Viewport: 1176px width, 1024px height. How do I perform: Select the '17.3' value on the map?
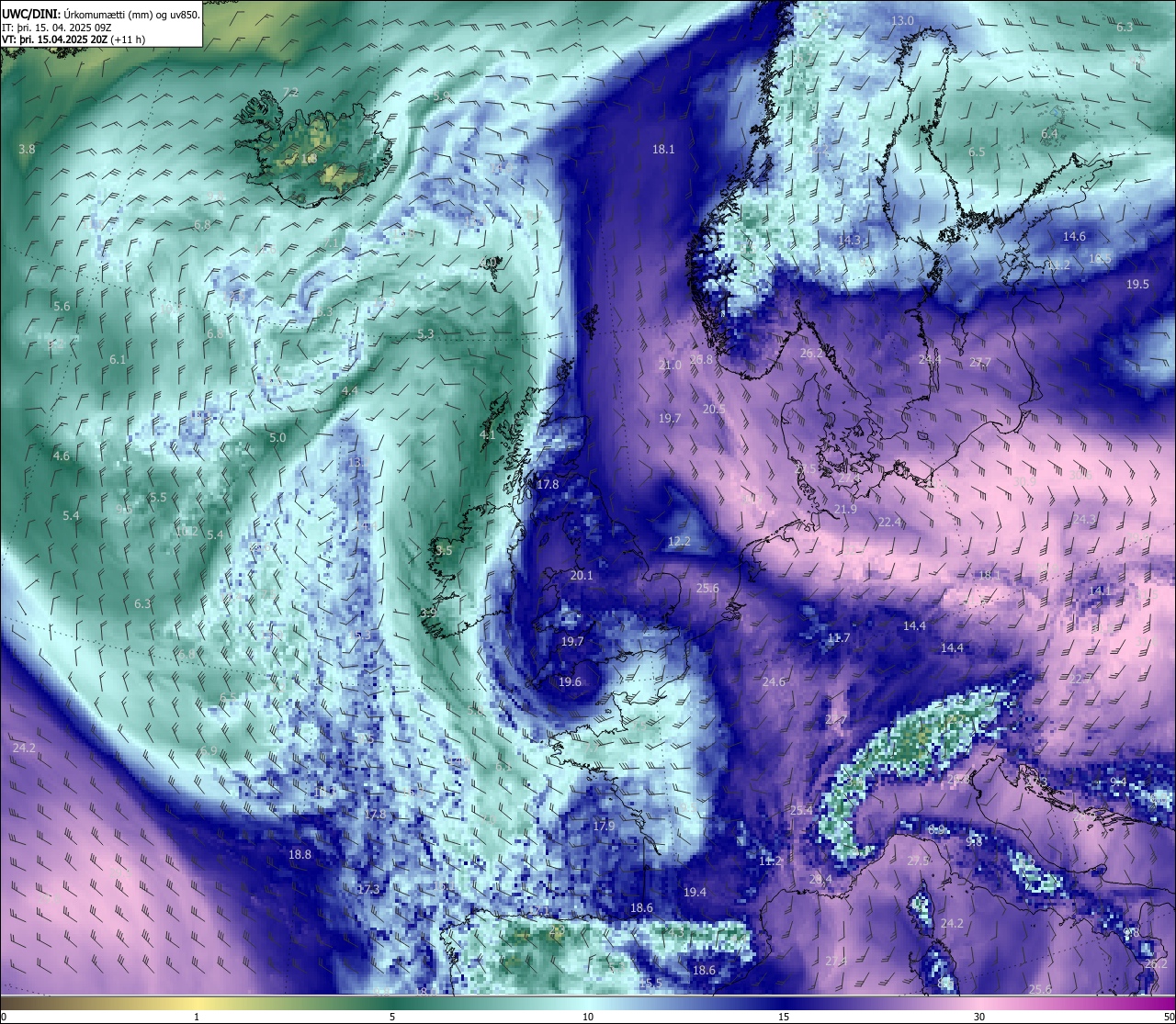tap(367, 890)
